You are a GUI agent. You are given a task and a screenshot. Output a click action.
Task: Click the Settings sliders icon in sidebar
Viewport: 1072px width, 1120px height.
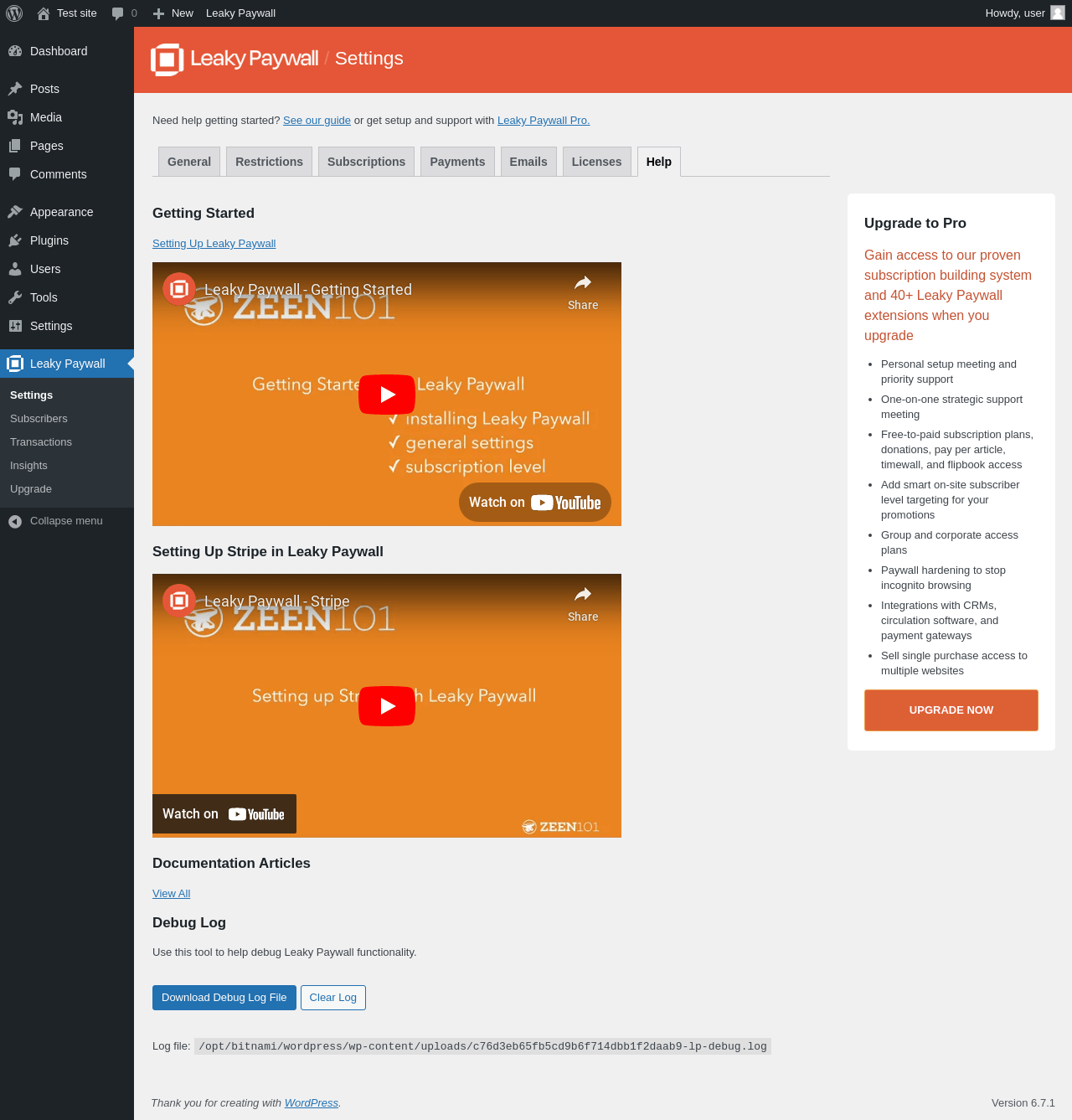pos(15,326)
